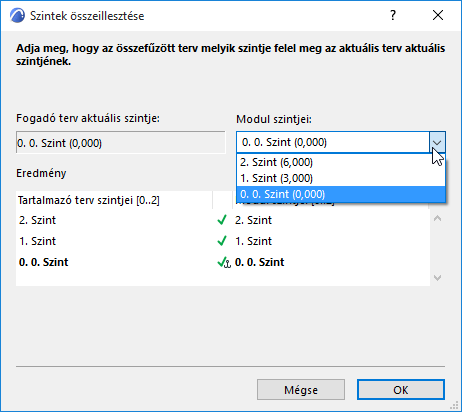Click bold right column '0. 0. Szint' entry
Image resolution: width=462 pixels, height=412 pixels.
click(260, 262)
